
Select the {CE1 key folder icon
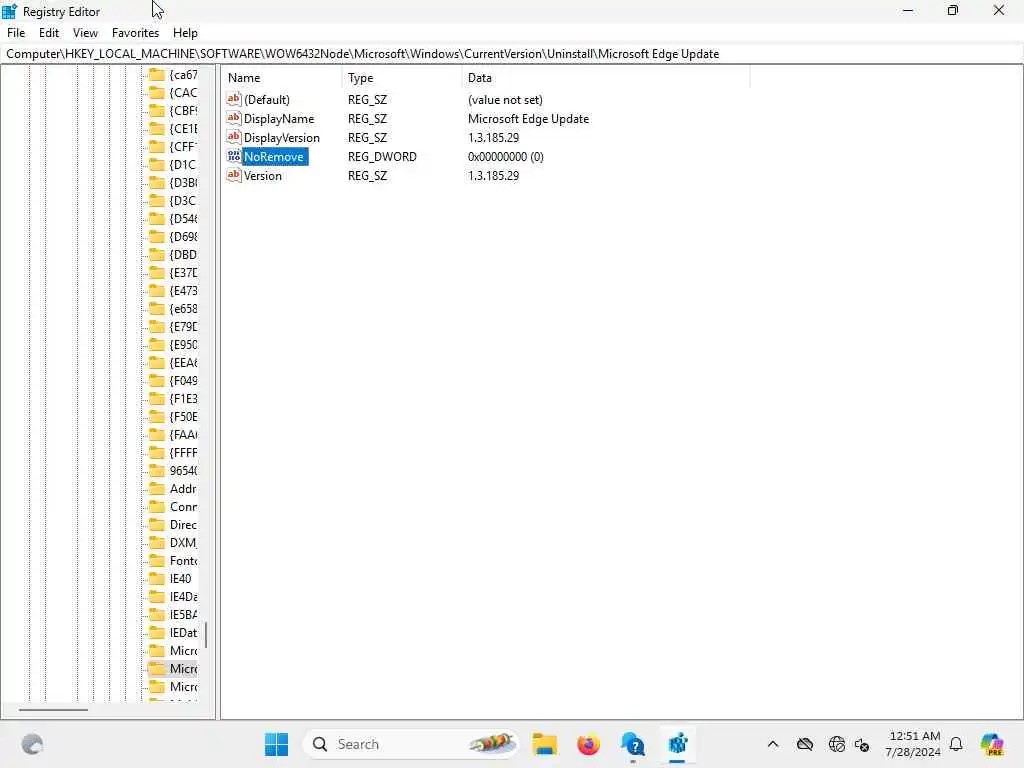(157, 129)
